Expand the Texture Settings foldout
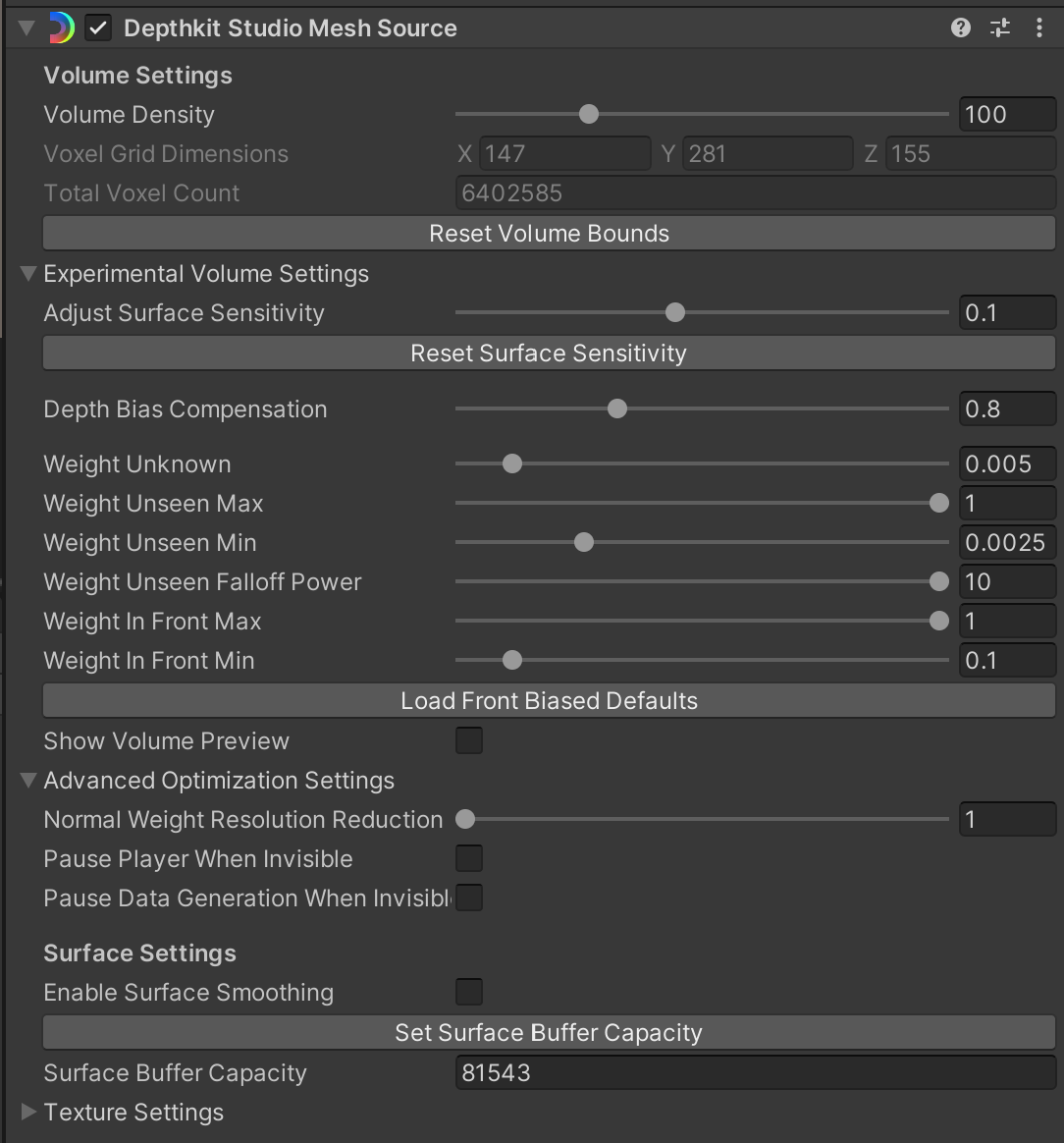The width and height of the screenshot is (1064, 1143). coord(28,1112)
